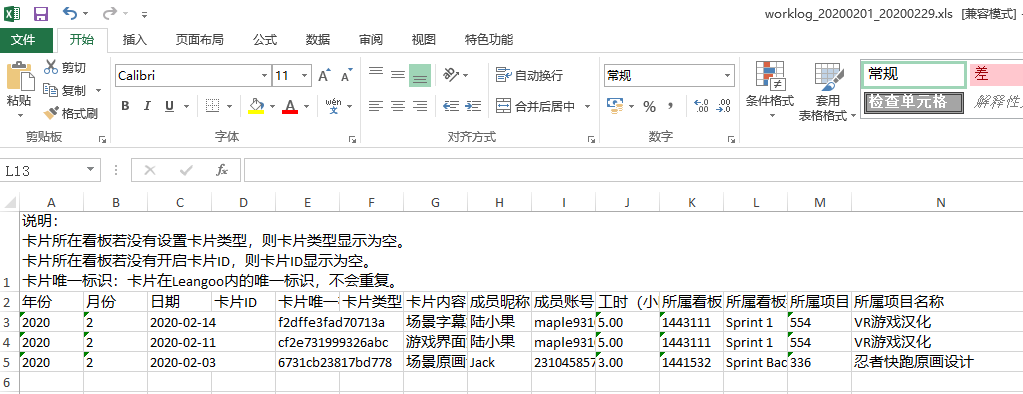The height and width of the screenshot is (394, 1023).
Task: Click the 格式刷 format painter
Action: 70,114
